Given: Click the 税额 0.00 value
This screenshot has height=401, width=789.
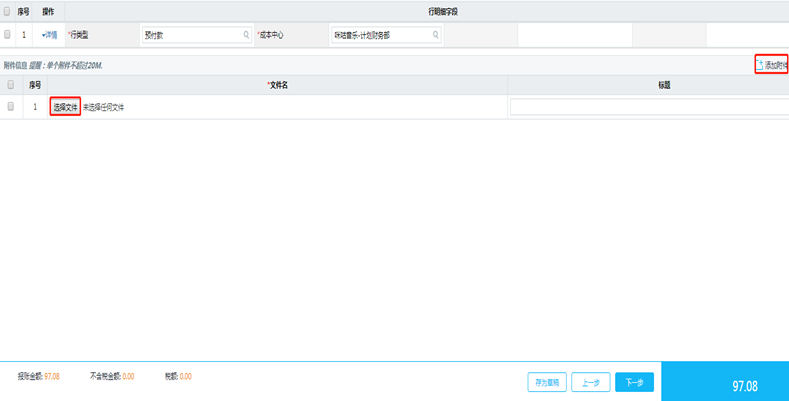Looking at the screenshot, I should 186,376.
